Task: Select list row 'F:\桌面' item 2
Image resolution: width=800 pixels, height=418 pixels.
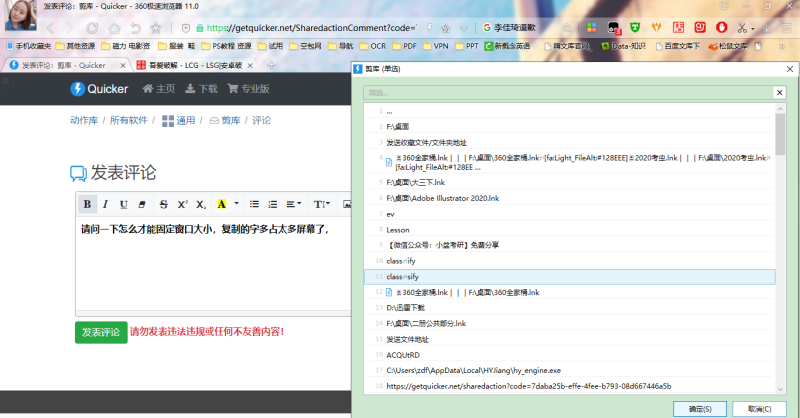Action: tap(569, 127)
